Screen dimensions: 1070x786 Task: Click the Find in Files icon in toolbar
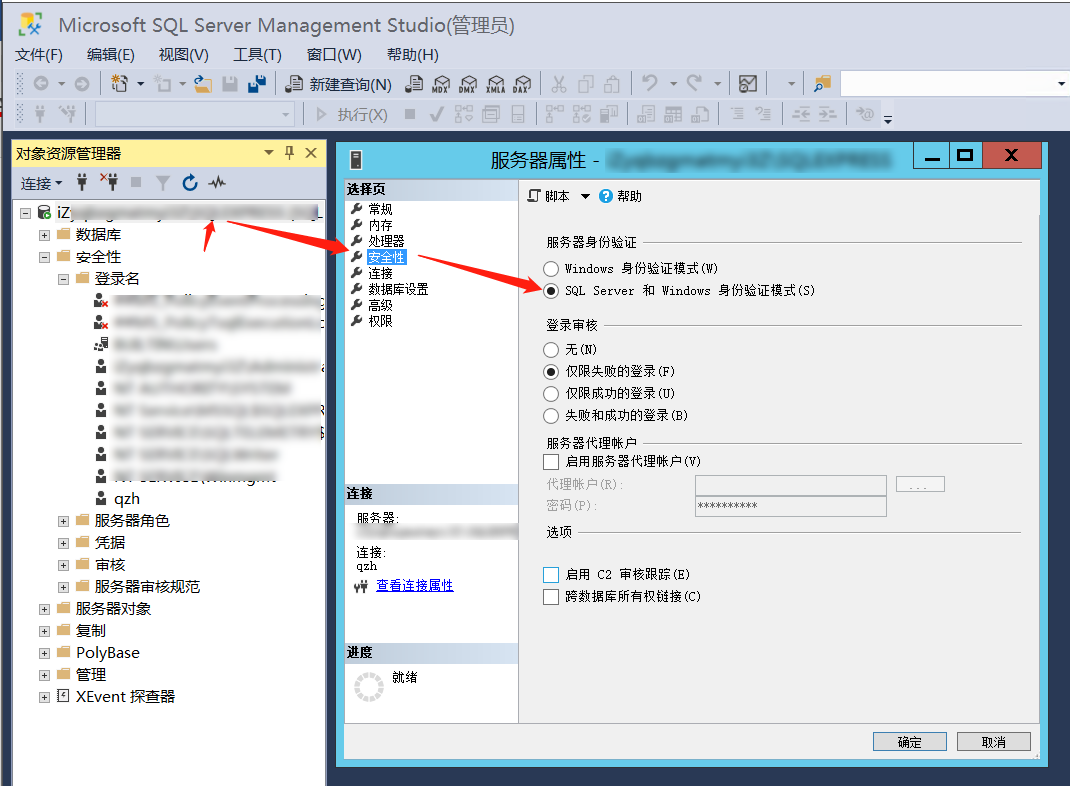click(x=822, y=84)
